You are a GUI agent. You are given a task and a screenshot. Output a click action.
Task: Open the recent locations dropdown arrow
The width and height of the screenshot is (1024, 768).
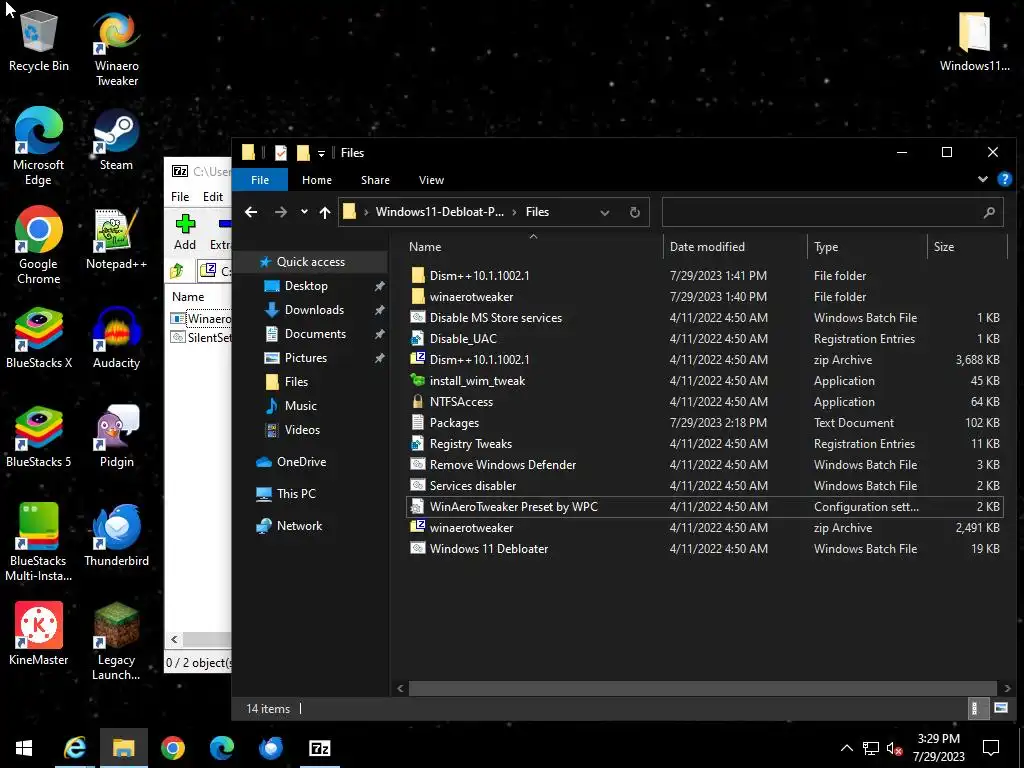304,212
